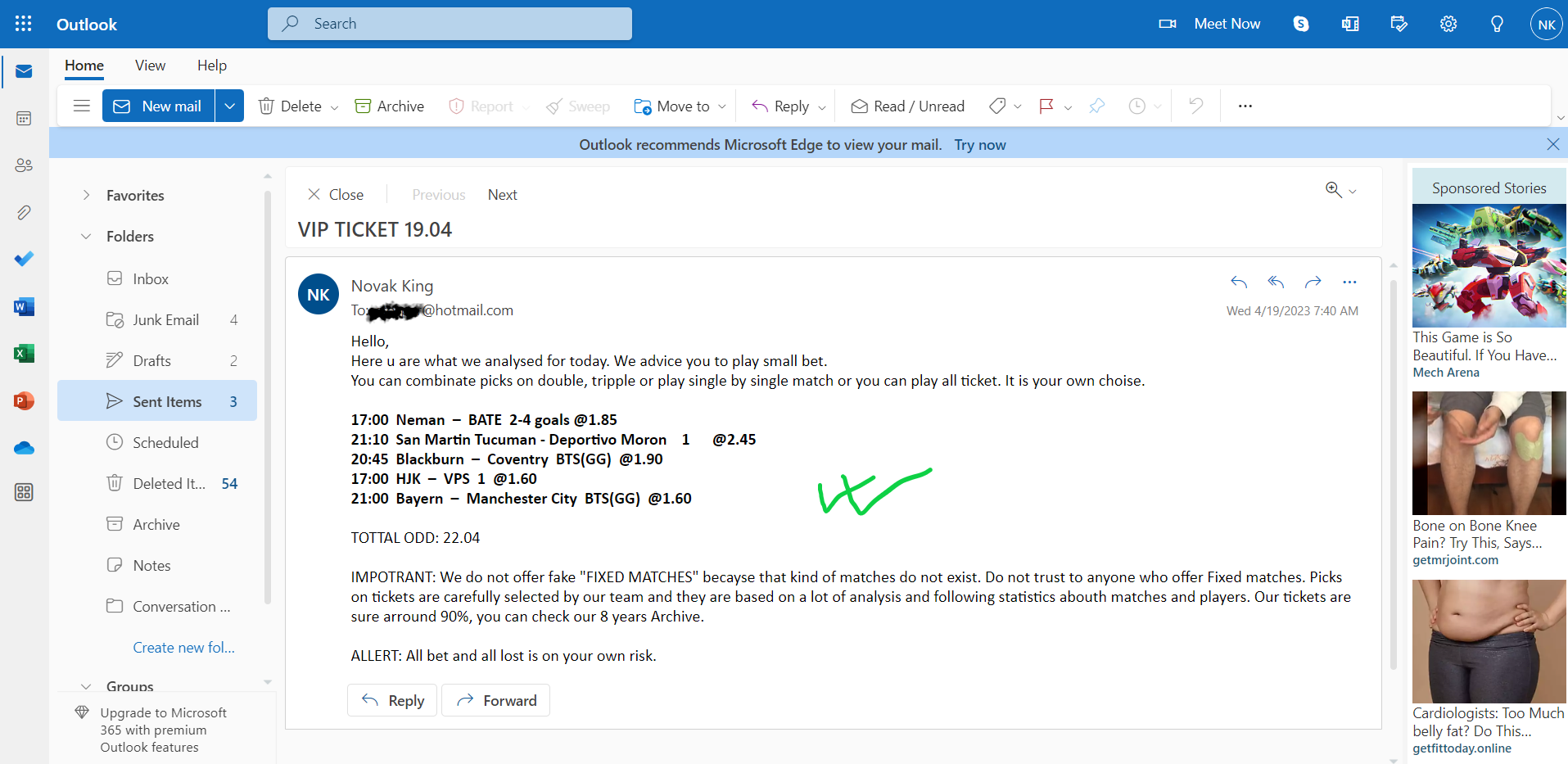
Task: Switch to the Help tab
Action: 212,66
